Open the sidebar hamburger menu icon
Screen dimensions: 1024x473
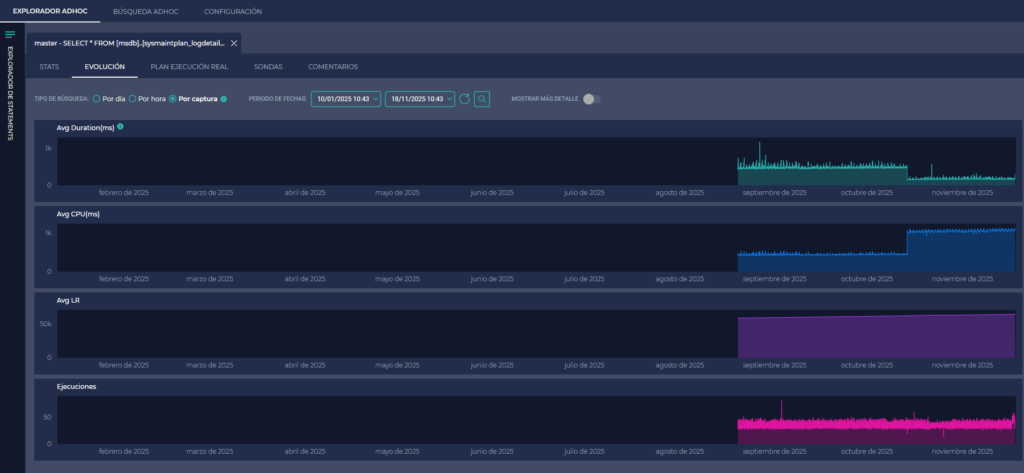click(10, 35)
